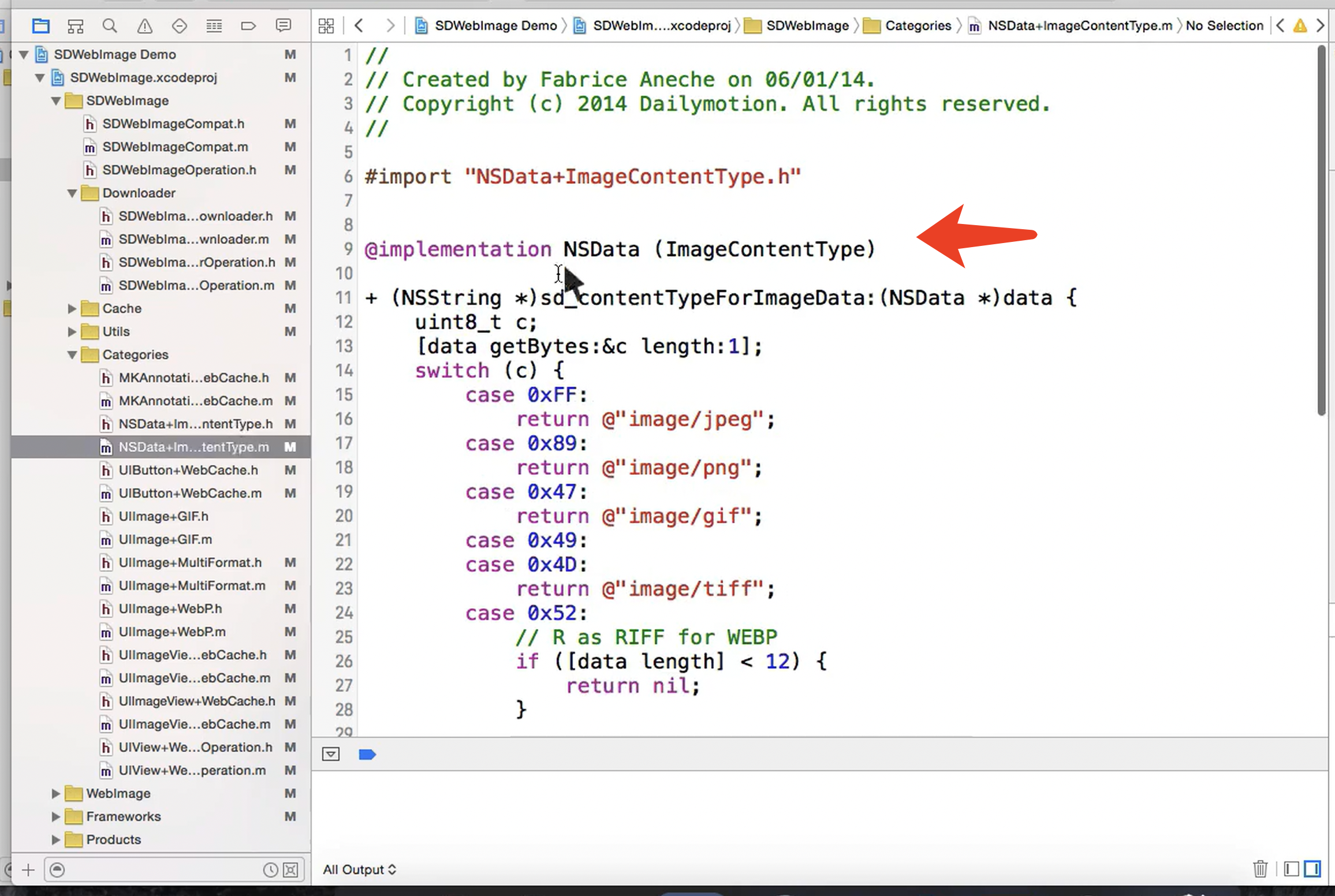Open the Issue navigator warning icon

[x=144, y=25]
